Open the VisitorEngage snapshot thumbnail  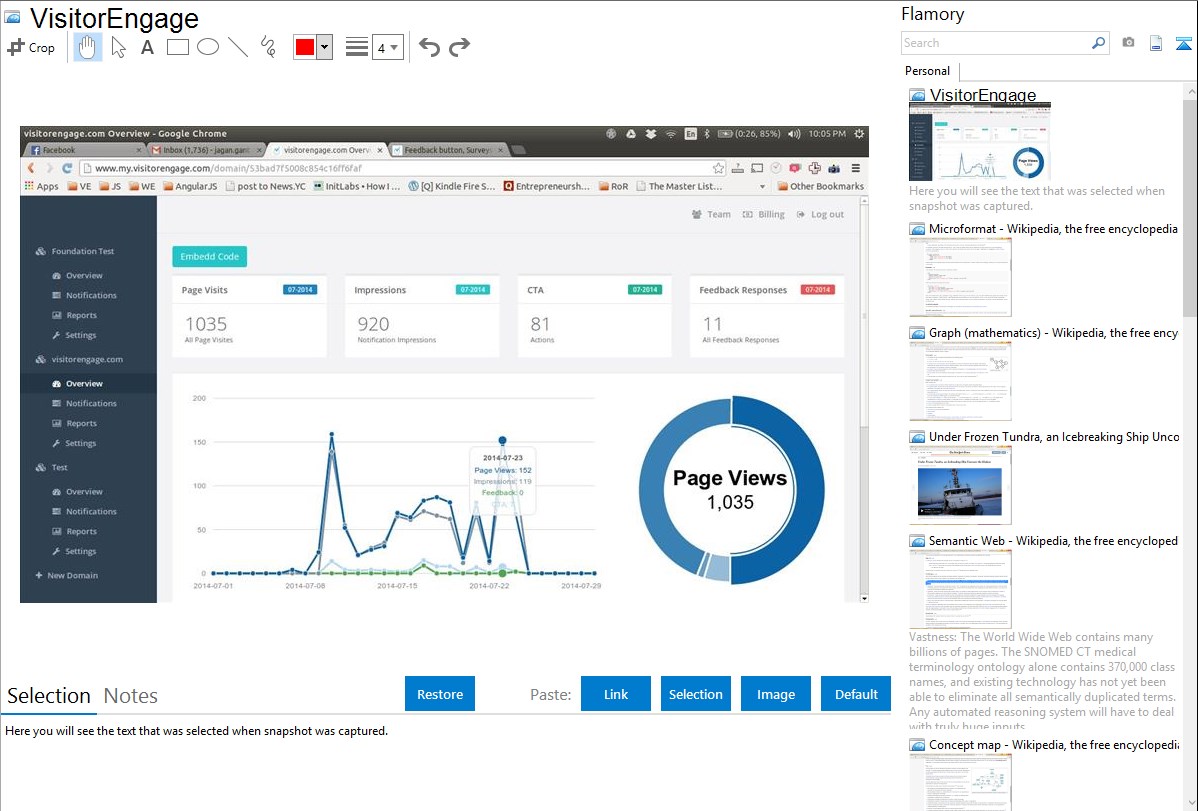pyautogui.click(x=979, y=142)
